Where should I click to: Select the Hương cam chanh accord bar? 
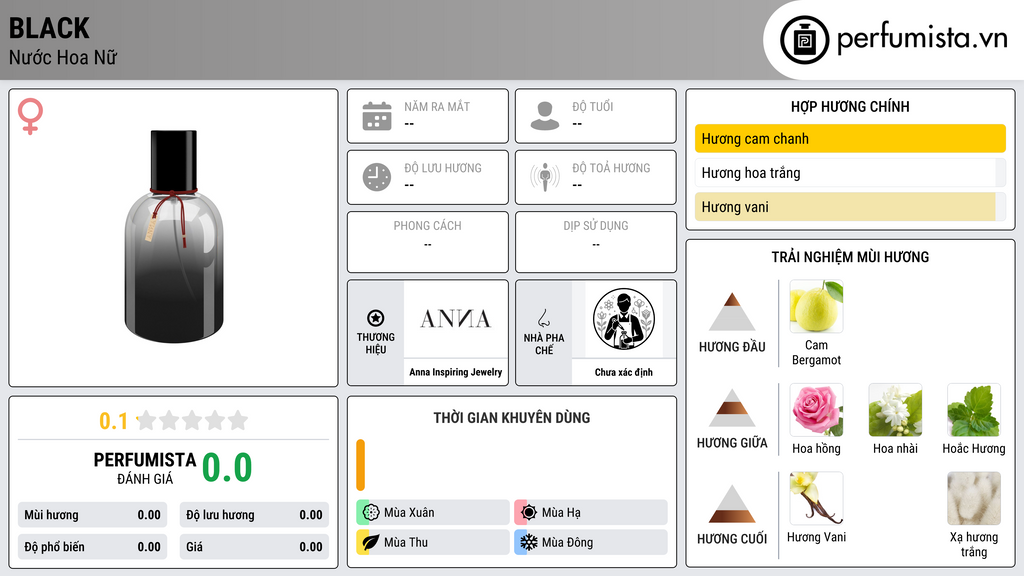pyautogui.click(x=850, y=138)
